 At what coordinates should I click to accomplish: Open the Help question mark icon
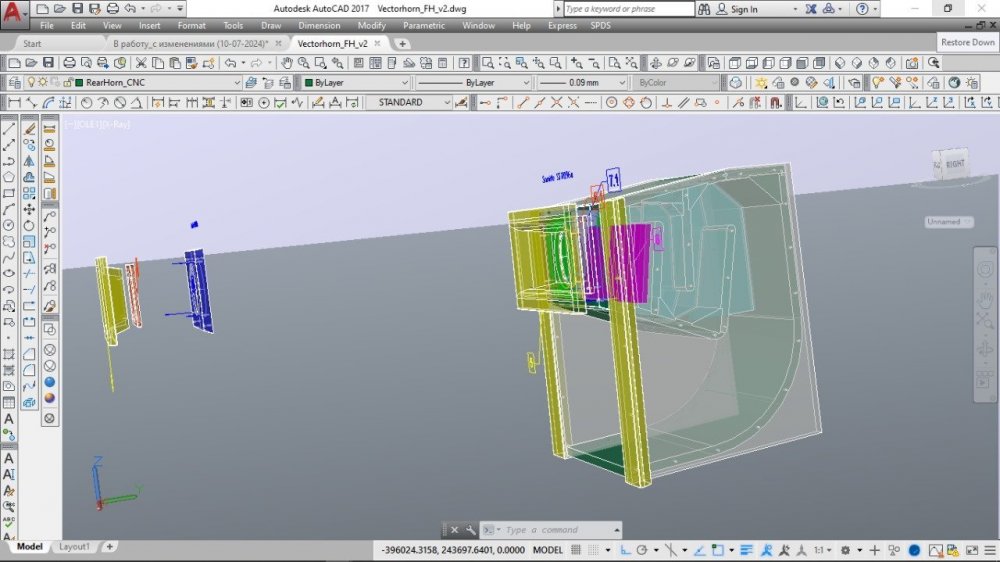click(x=861, y=9)
